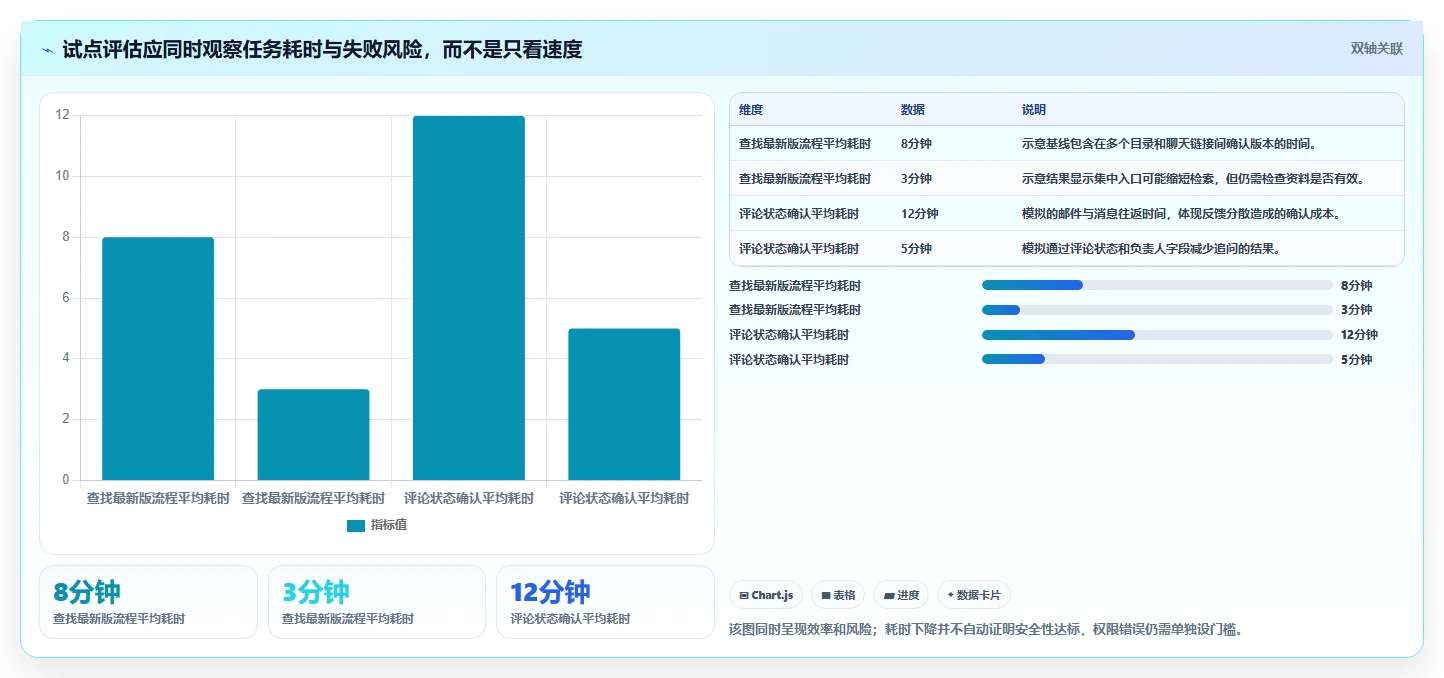Click x-axis label beneath the 3-value bar

(x=313, y=498)
